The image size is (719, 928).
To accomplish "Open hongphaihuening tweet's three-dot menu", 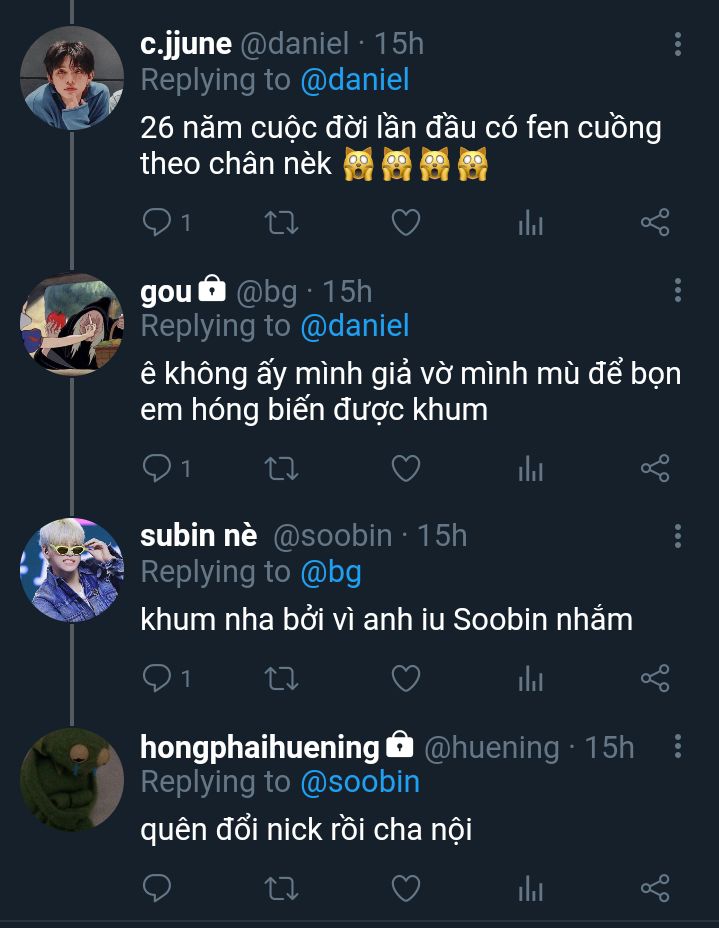I will (678, 747).
